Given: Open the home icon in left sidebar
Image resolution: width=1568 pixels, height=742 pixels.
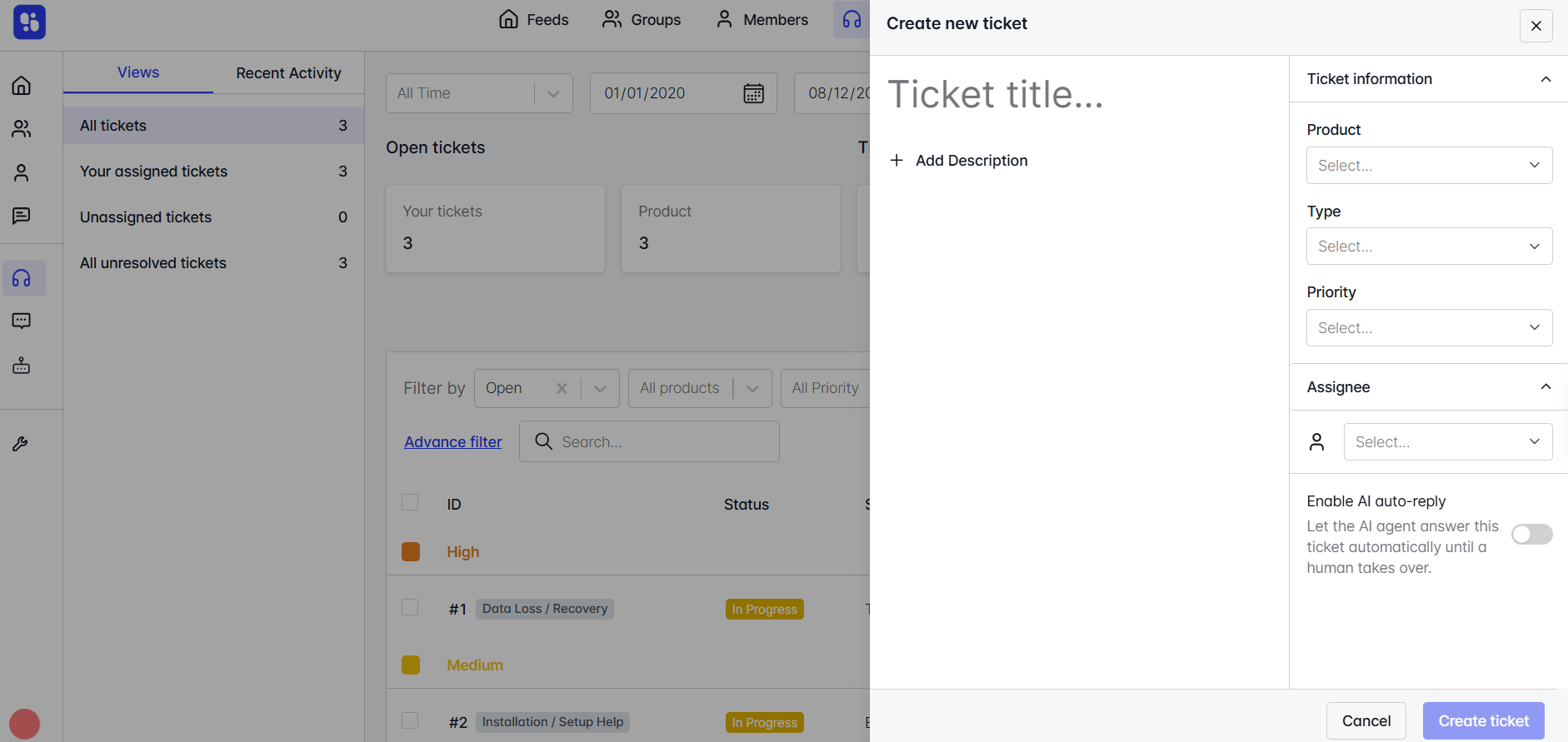Looking at the screenshot, I should (x=22, y=85).
